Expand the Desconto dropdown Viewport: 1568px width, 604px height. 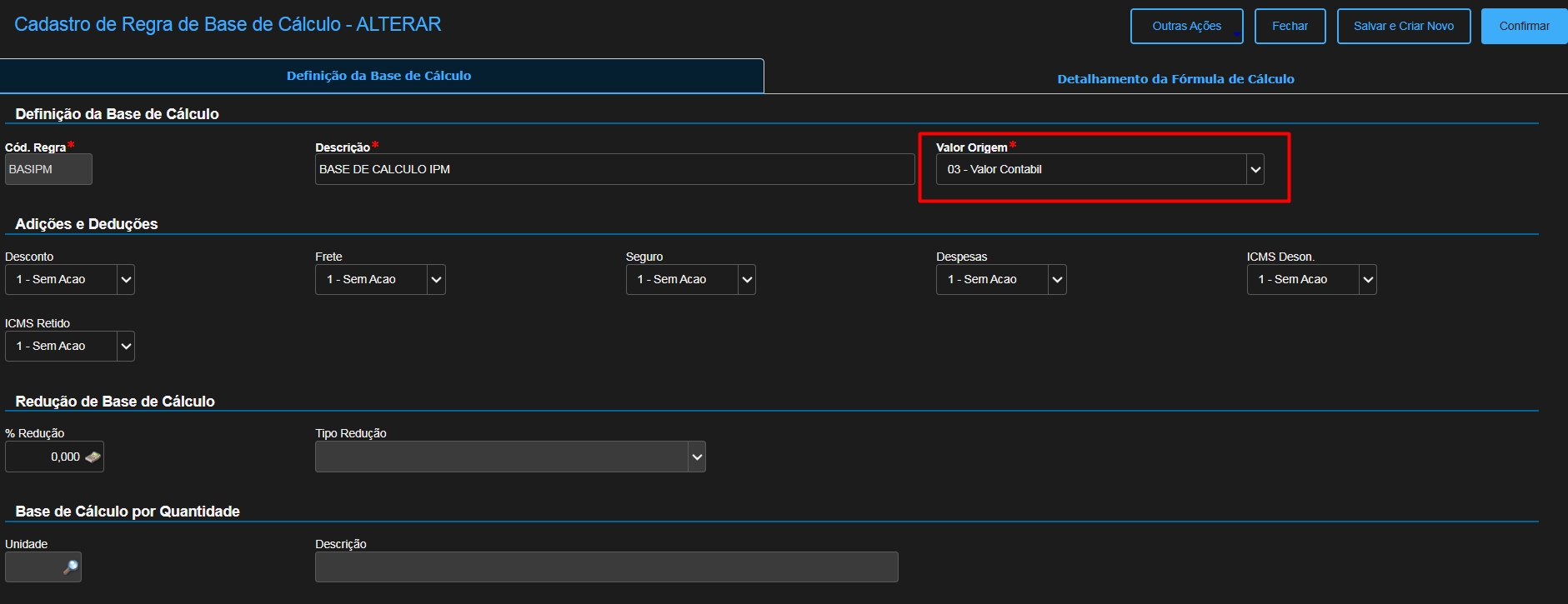point(69,279)
